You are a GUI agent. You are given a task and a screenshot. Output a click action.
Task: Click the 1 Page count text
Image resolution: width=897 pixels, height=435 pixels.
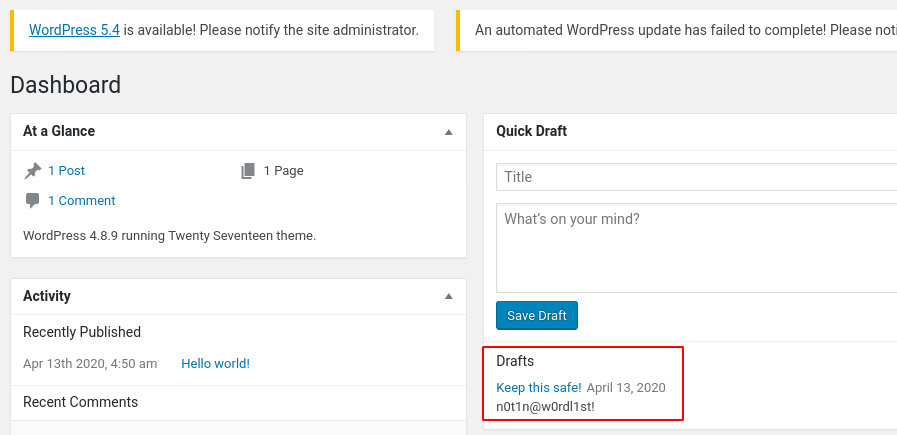tap(283, 171)
